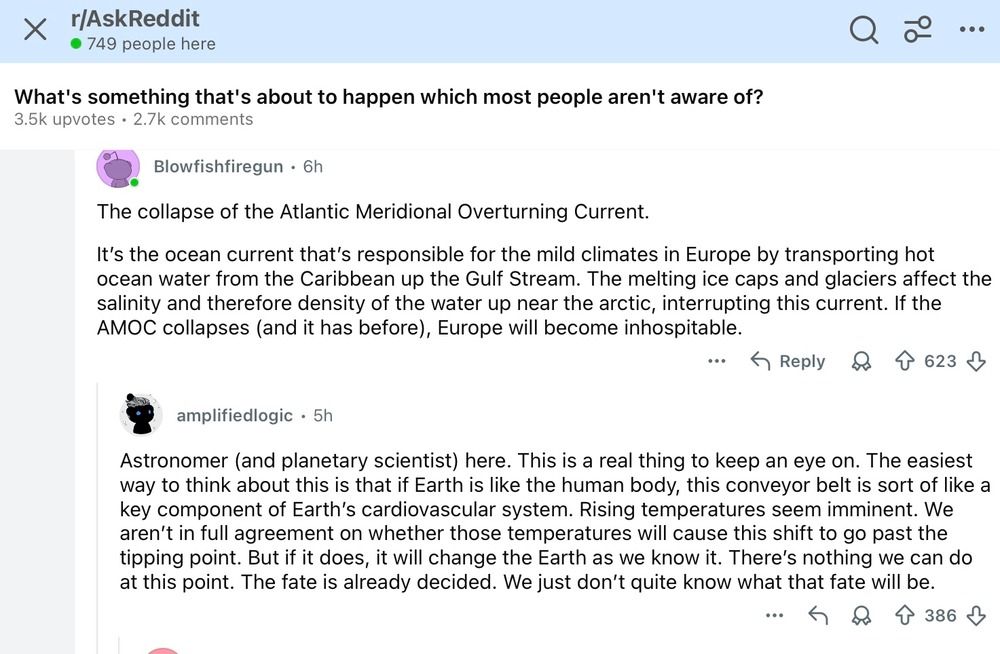Screen dimensions: 1000x654
Task: Downvote amplifiedlogic's astronomer comment
Action: coord(977,616)
